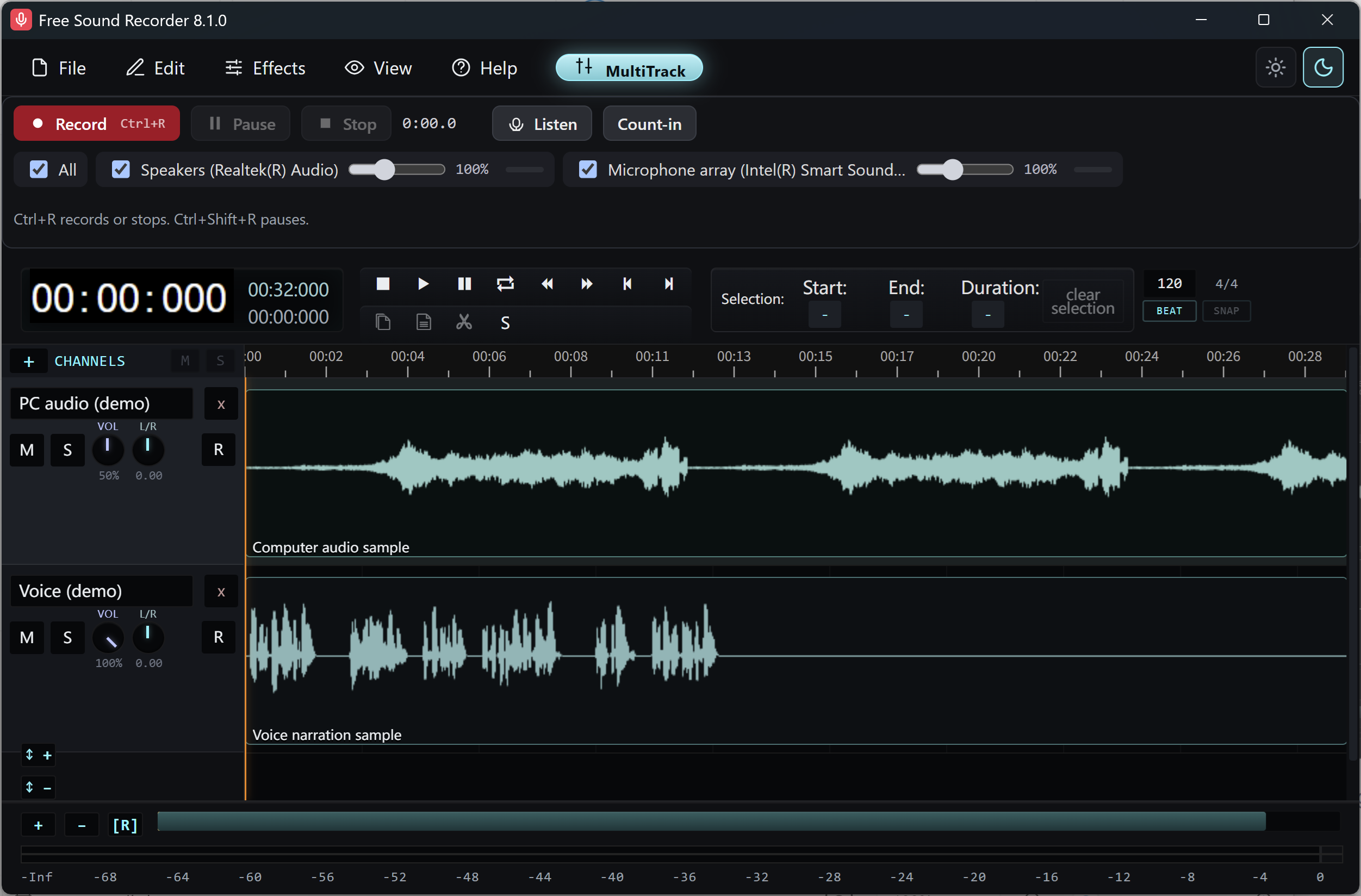Toggle the SNAP button

click(1226, 311)
